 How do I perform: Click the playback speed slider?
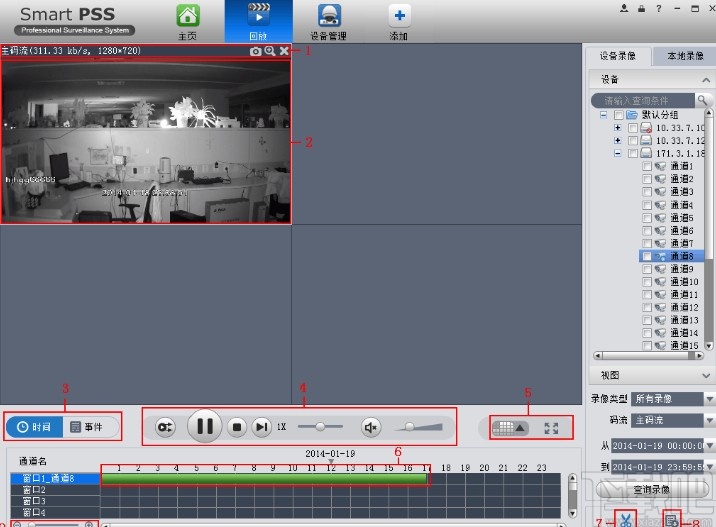320,427
